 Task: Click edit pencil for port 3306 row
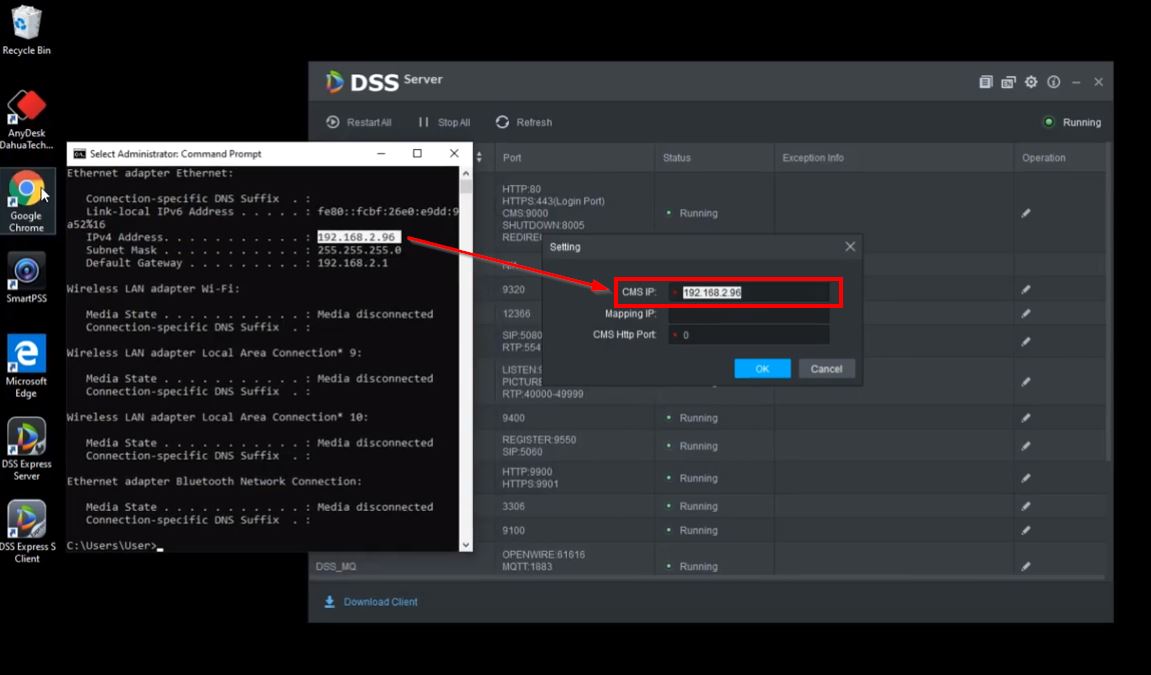click(1026, 506)
